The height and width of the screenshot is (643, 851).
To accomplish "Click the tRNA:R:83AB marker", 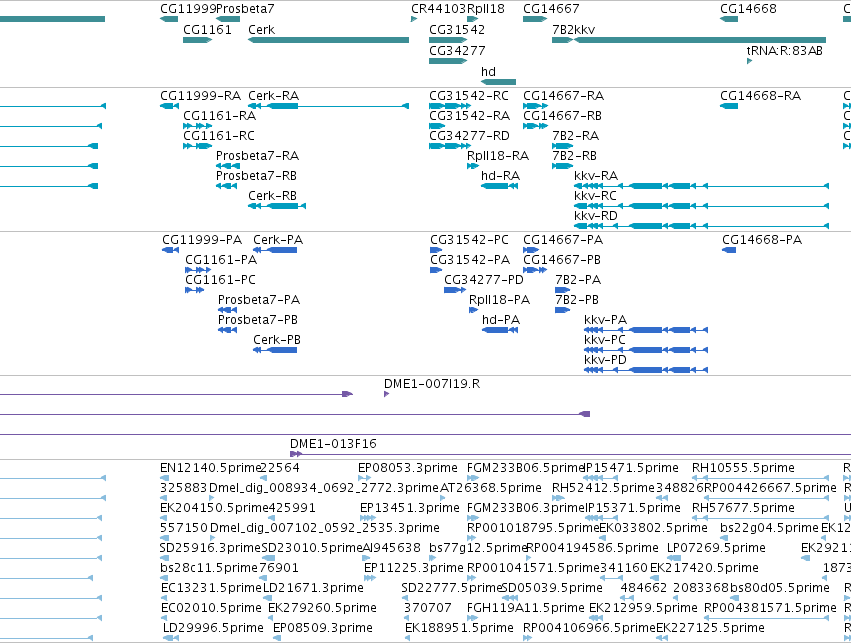I will 750,61.
